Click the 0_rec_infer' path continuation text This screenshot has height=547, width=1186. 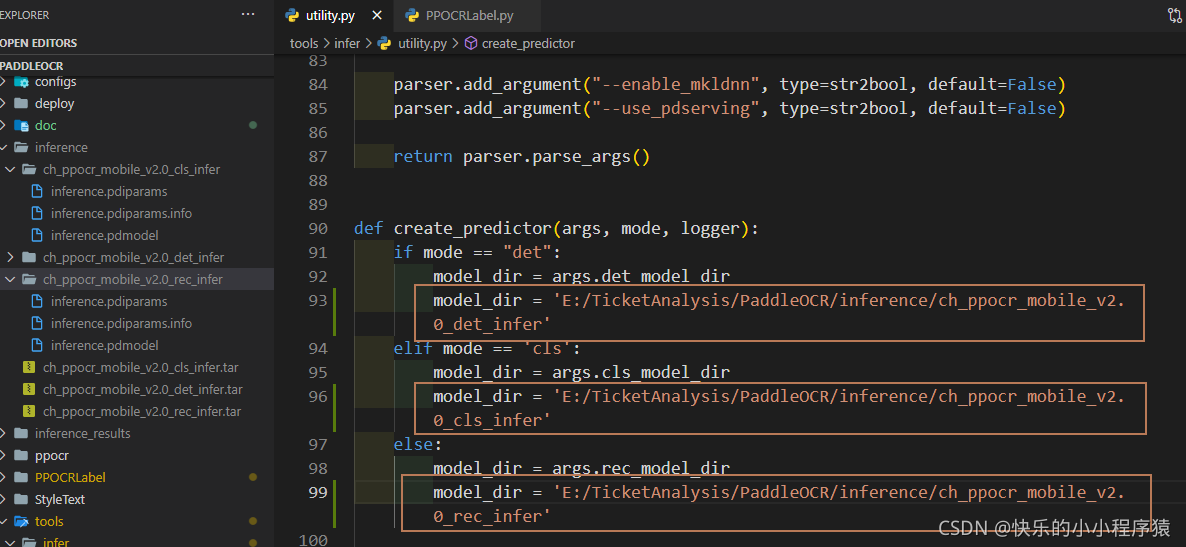tap(492, 517)
